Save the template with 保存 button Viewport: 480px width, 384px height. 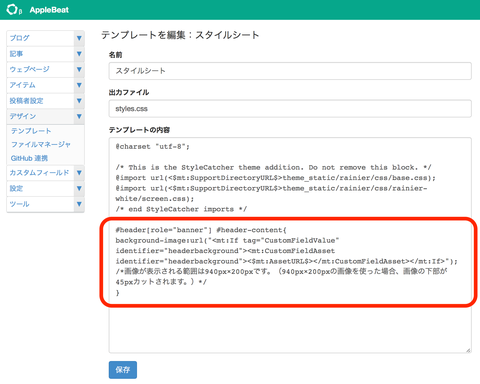pos(123,370)
